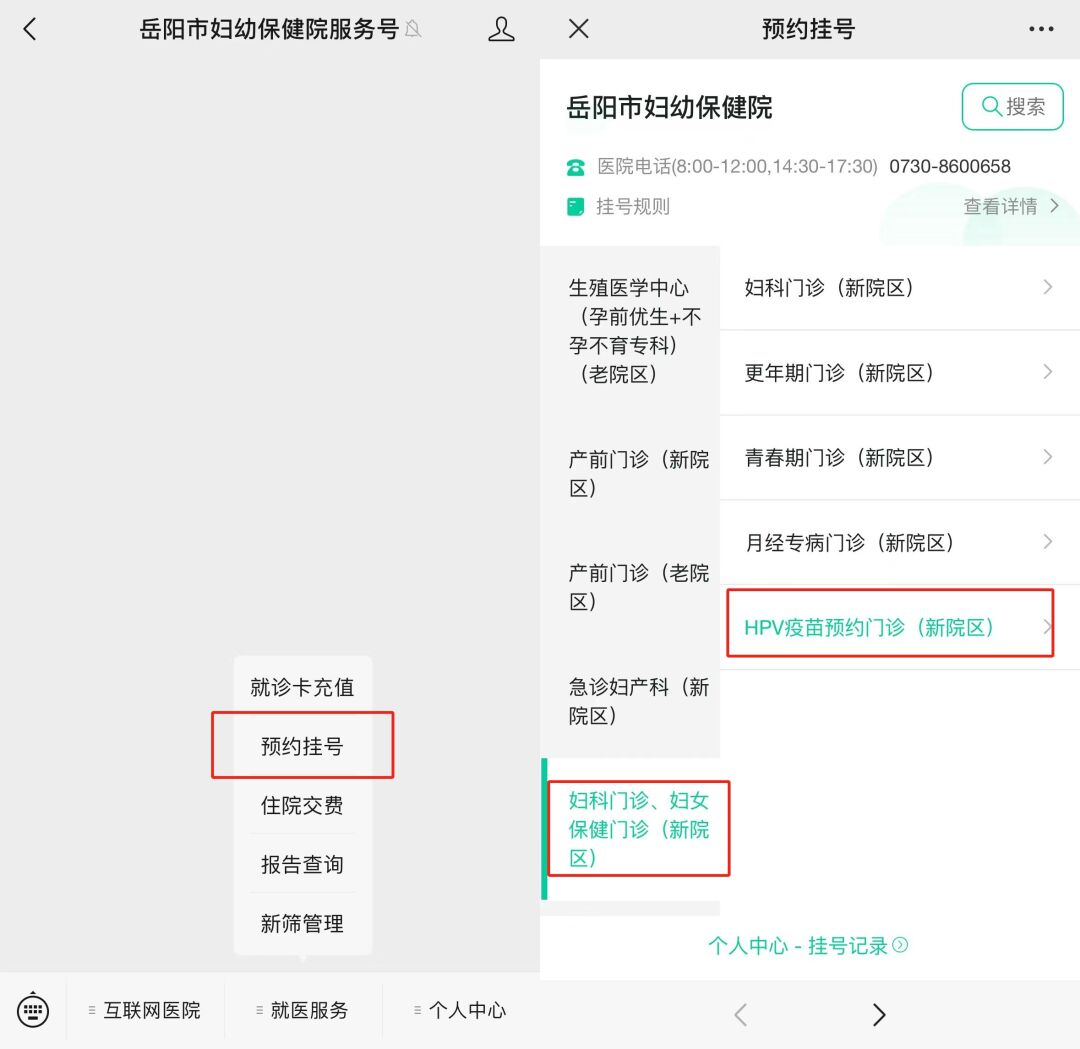Open 妇科门诊（新院区）clinic row
The width and height of the screenshot is (1080, 1049).
click(x=900, y=288)
